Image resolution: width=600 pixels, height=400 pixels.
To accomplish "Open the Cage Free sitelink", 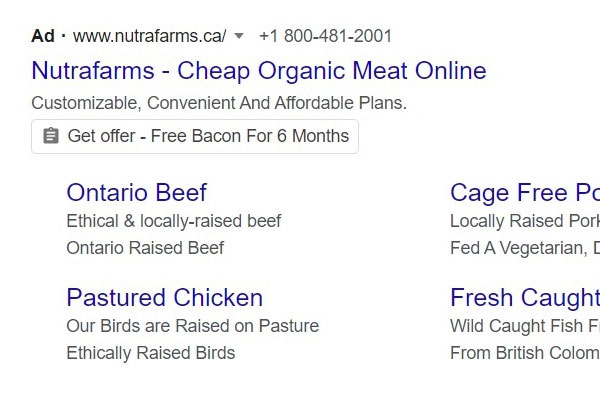I will pyautogui.click(x=524, y=193).
